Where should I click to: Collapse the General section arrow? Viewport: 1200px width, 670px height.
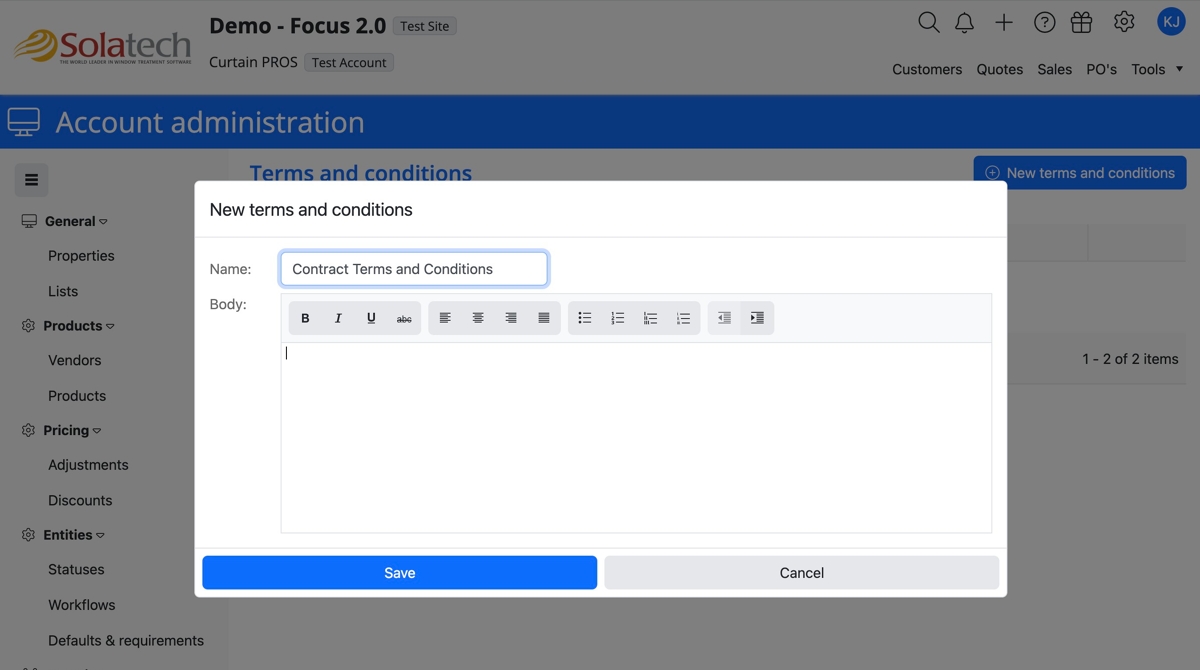pos(103,222)
